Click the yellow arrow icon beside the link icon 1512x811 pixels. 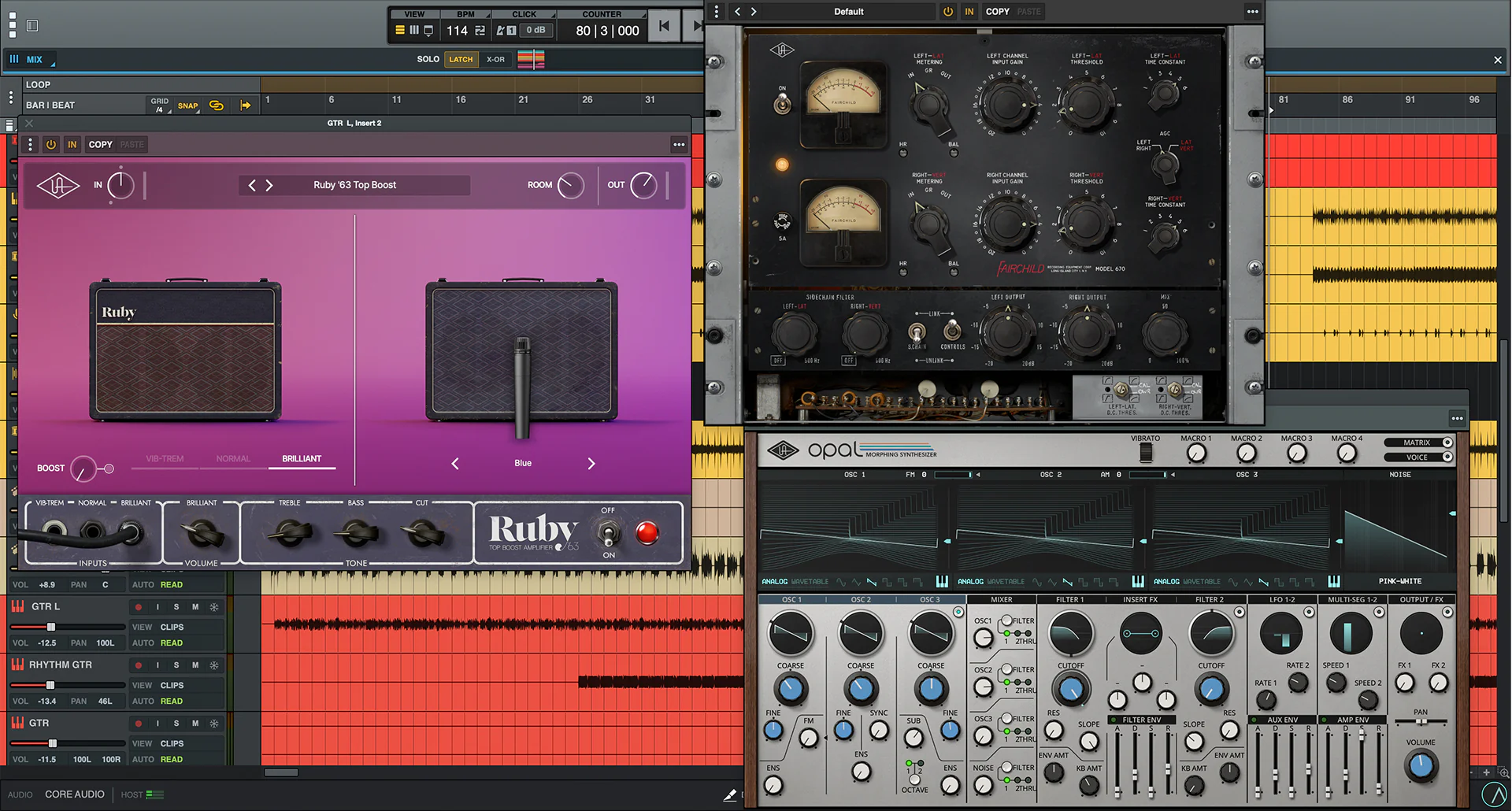pos(246,106)
